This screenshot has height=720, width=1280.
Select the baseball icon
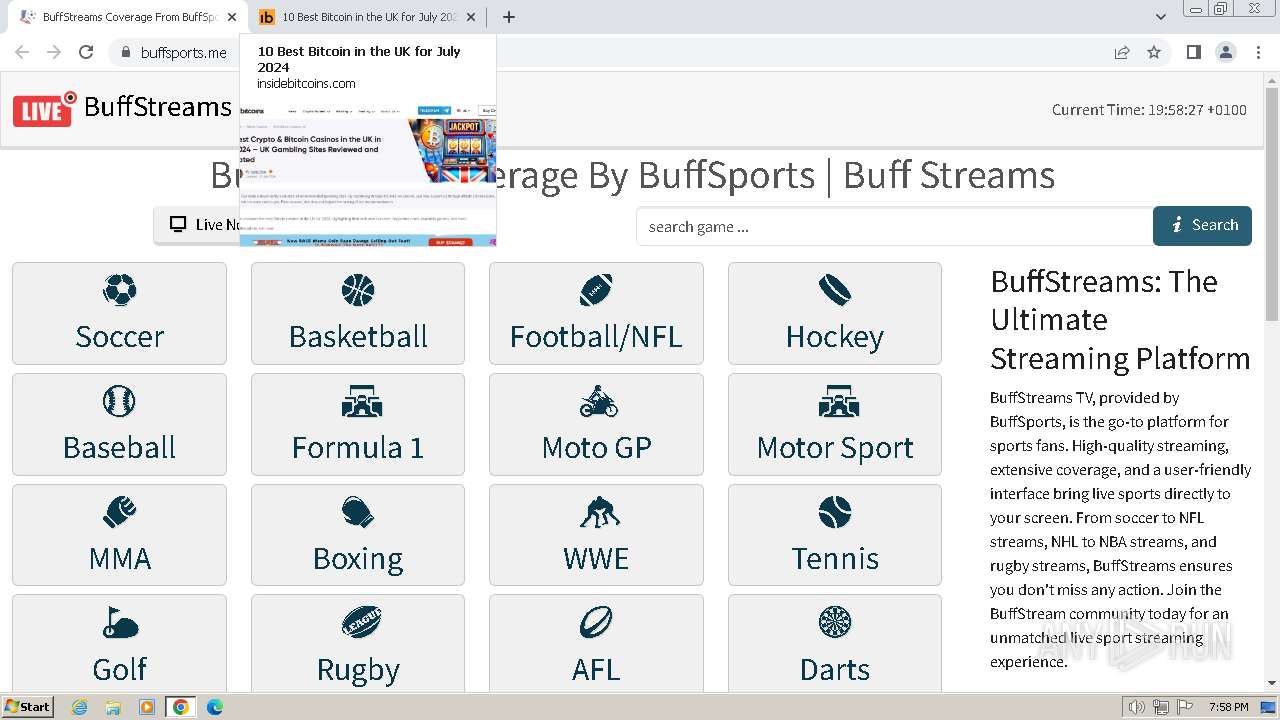click(119, 402)
